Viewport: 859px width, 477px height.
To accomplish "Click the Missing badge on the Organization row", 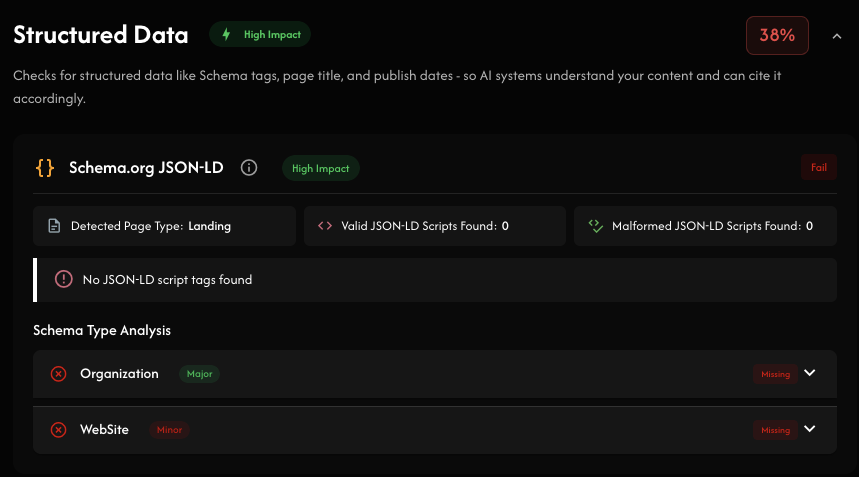I will pyautogui.click(x=775, y=374).
